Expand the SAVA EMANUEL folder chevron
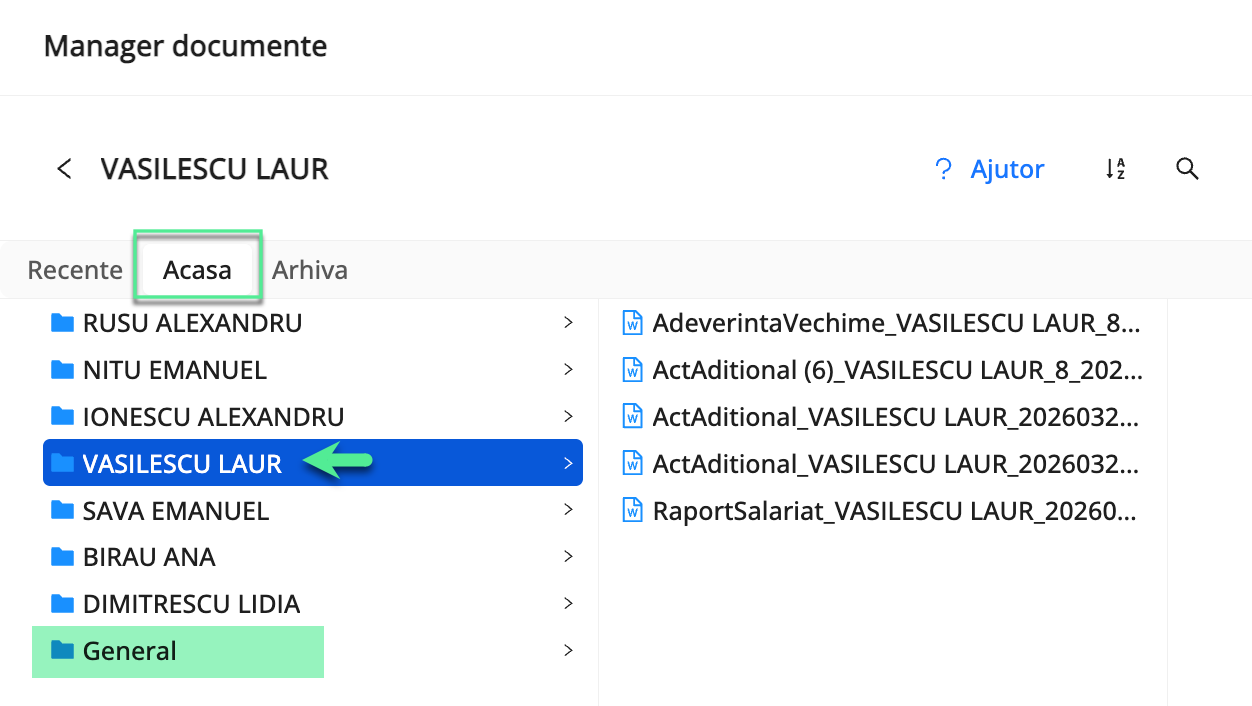 click(568, 510)
